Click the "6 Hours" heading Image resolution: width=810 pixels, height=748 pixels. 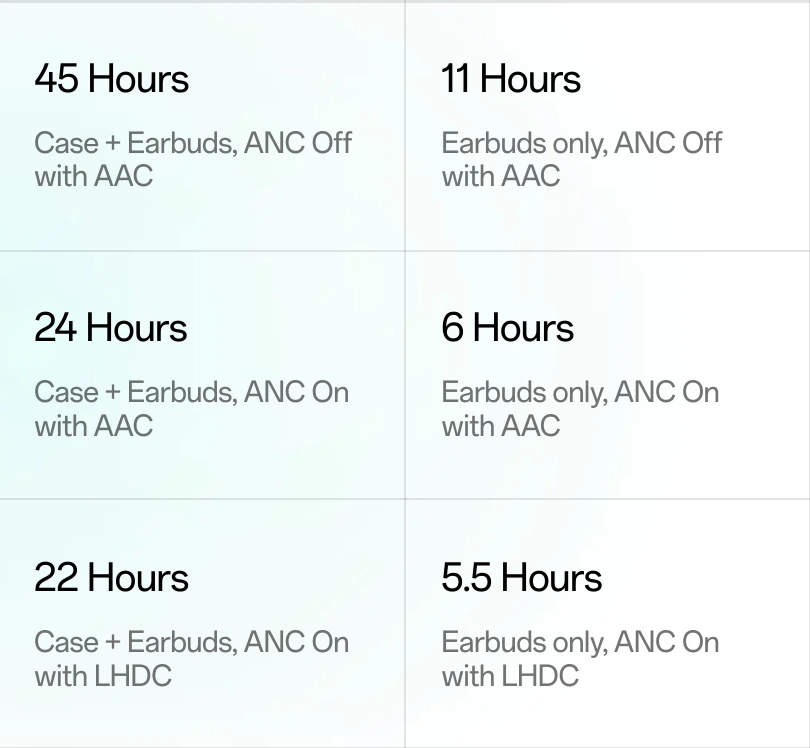click(x=507, y=328)
